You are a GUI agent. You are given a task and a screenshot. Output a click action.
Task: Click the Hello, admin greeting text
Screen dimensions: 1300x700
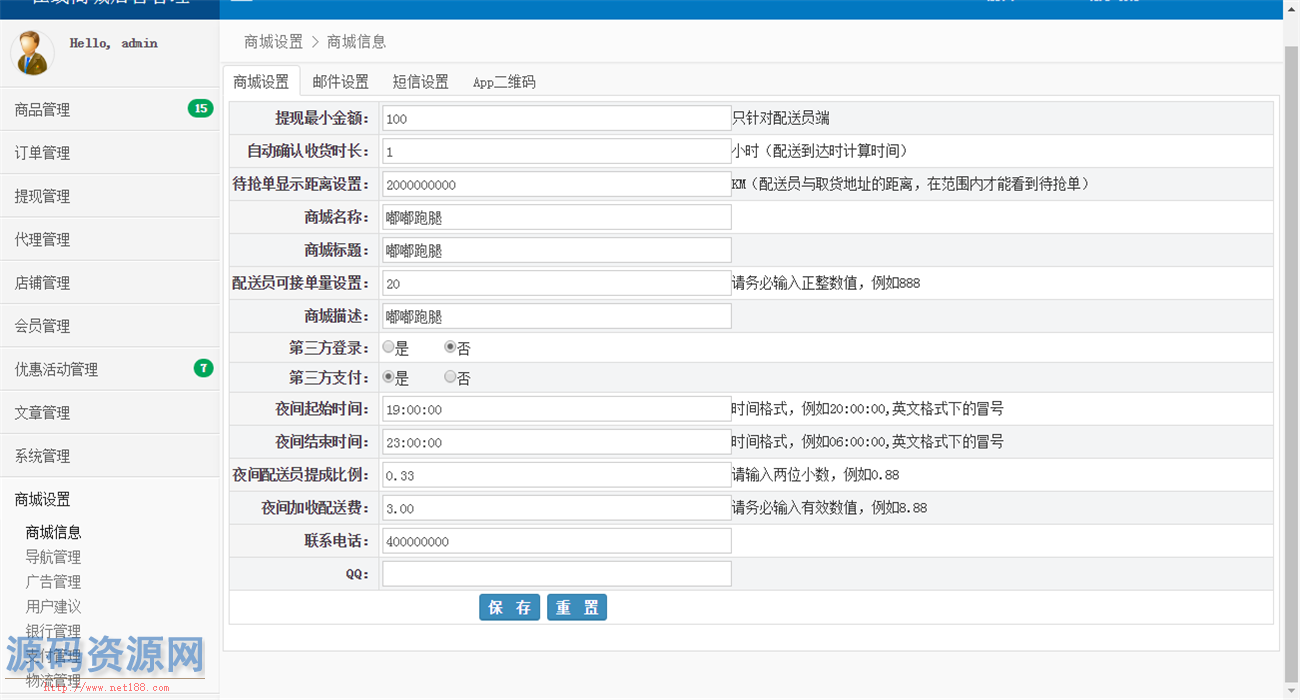(114, 43)
